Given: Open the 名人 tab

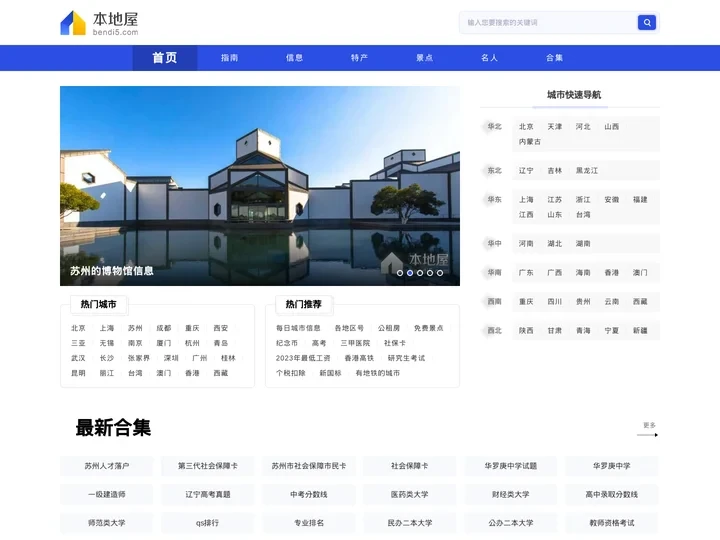Looking at the screenshot, I should pyautogui.click(x=489, y=58).
